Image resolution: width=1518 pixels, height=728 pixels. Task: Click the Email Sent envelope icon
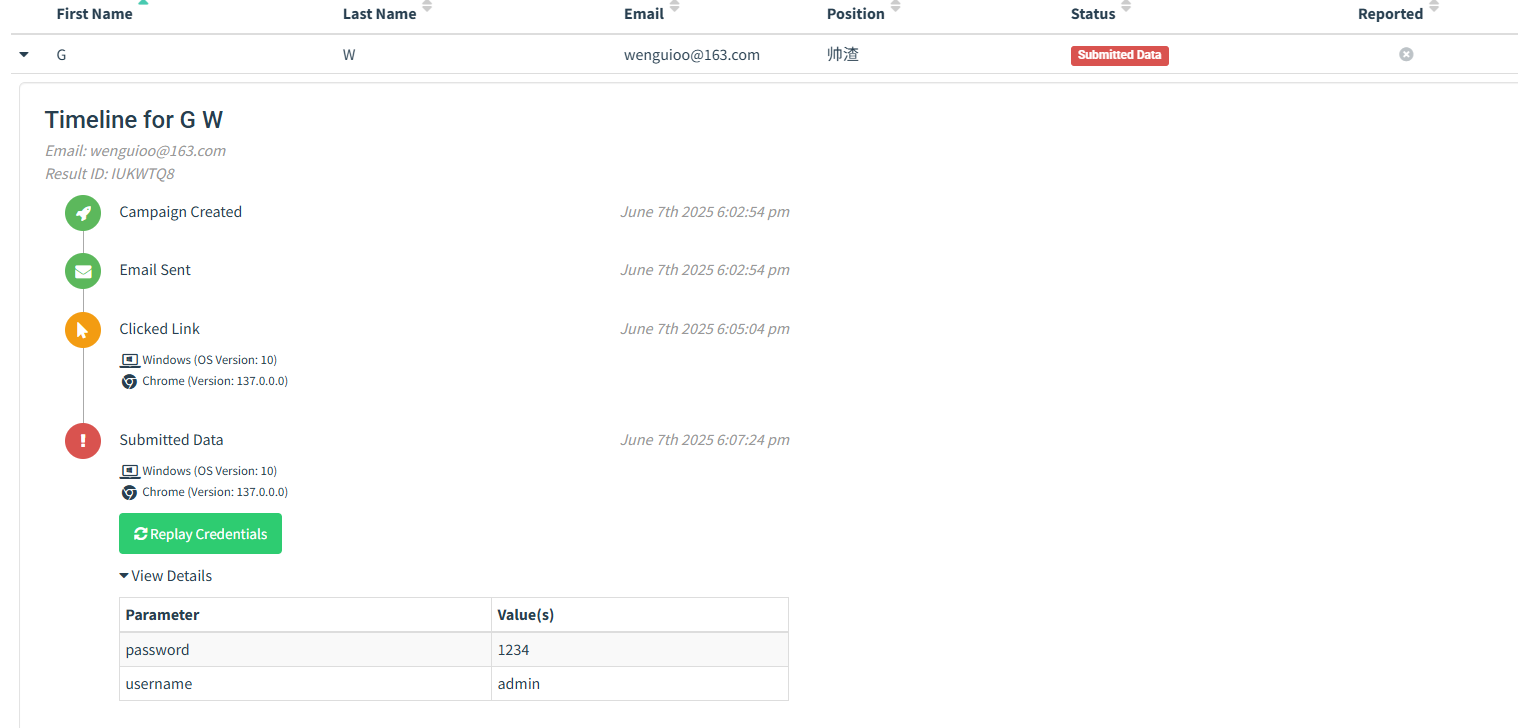83,271
